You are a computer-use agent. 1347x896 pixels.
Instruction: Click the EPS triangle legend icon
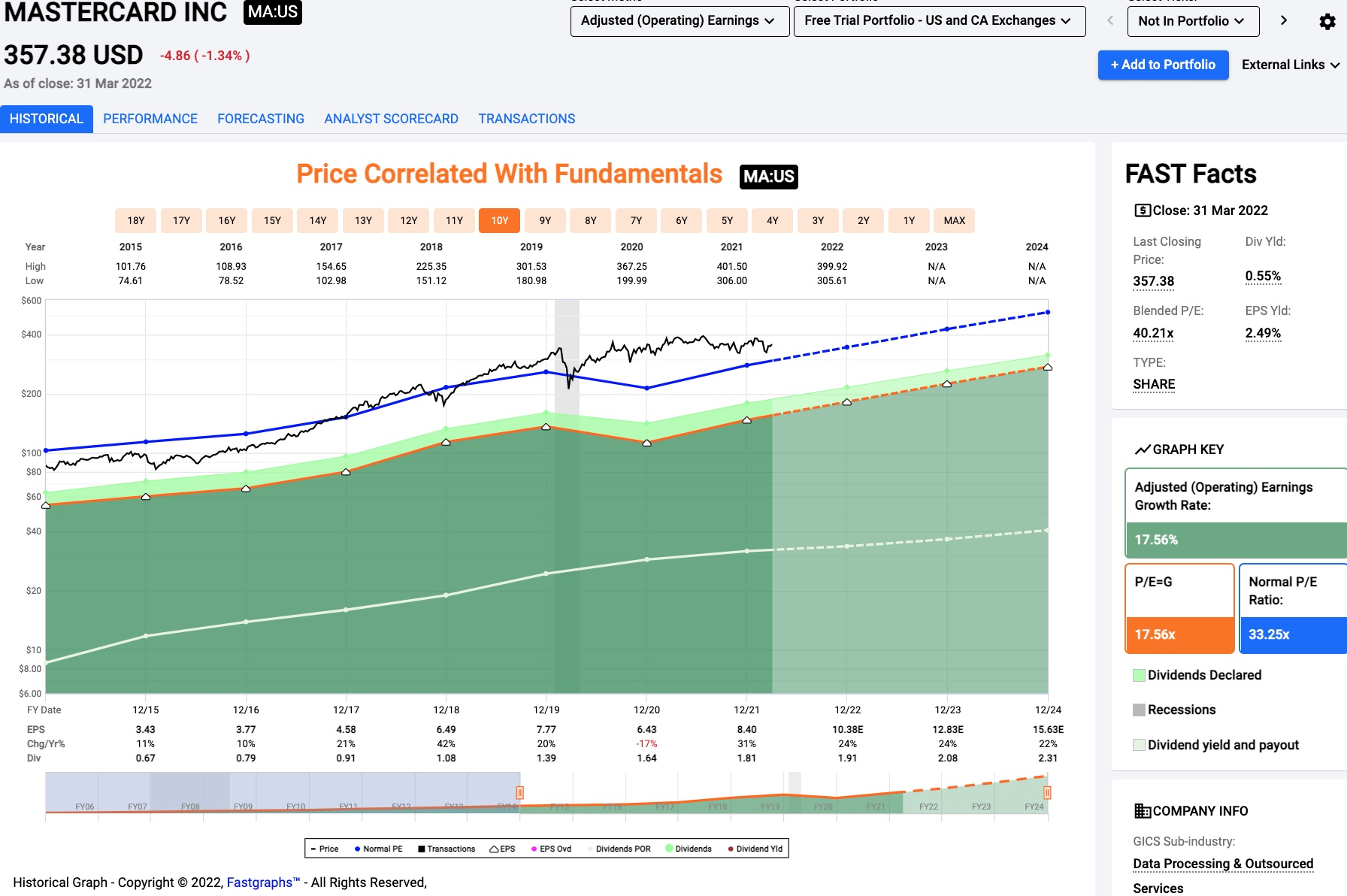pyautogui.click(x=494, y=849)
